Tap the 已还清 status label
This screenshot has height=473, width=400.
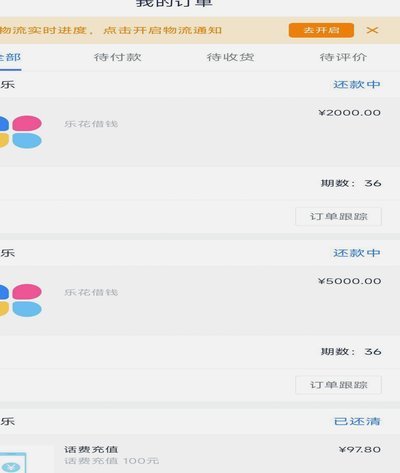click(357, 421)
